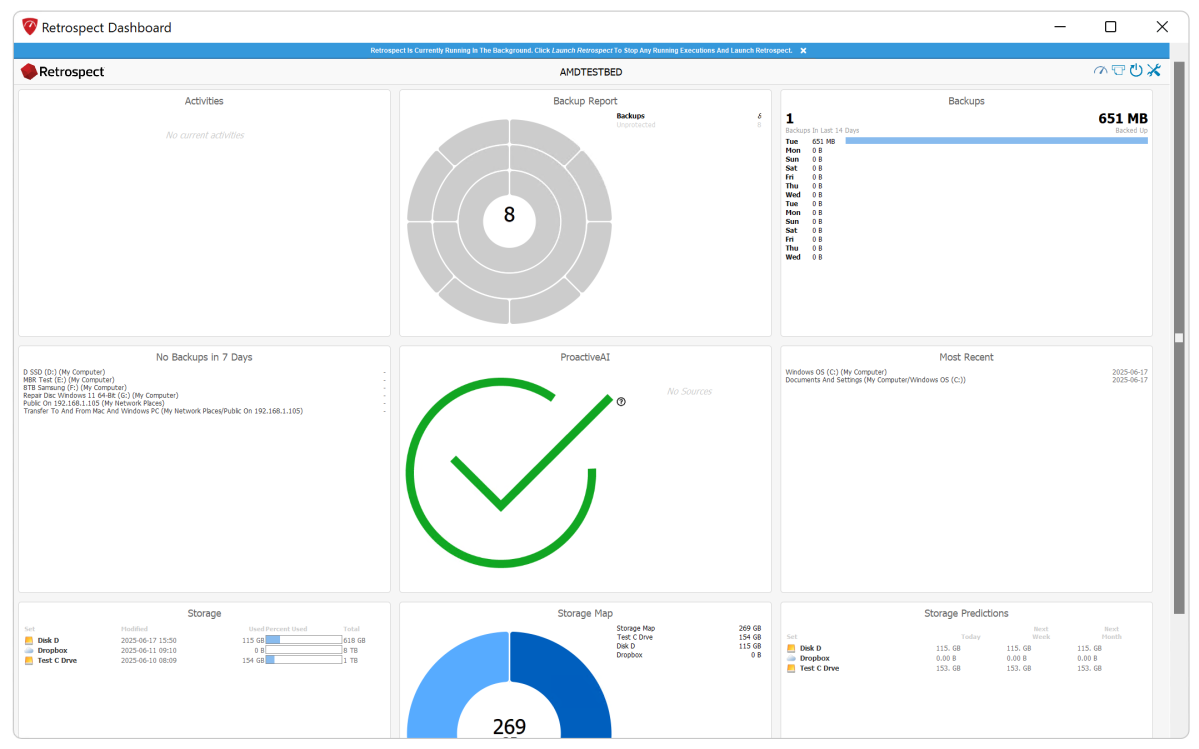
Task: Click the dashboard's vertical scrollbar thumb
Action: [1179, 337]
